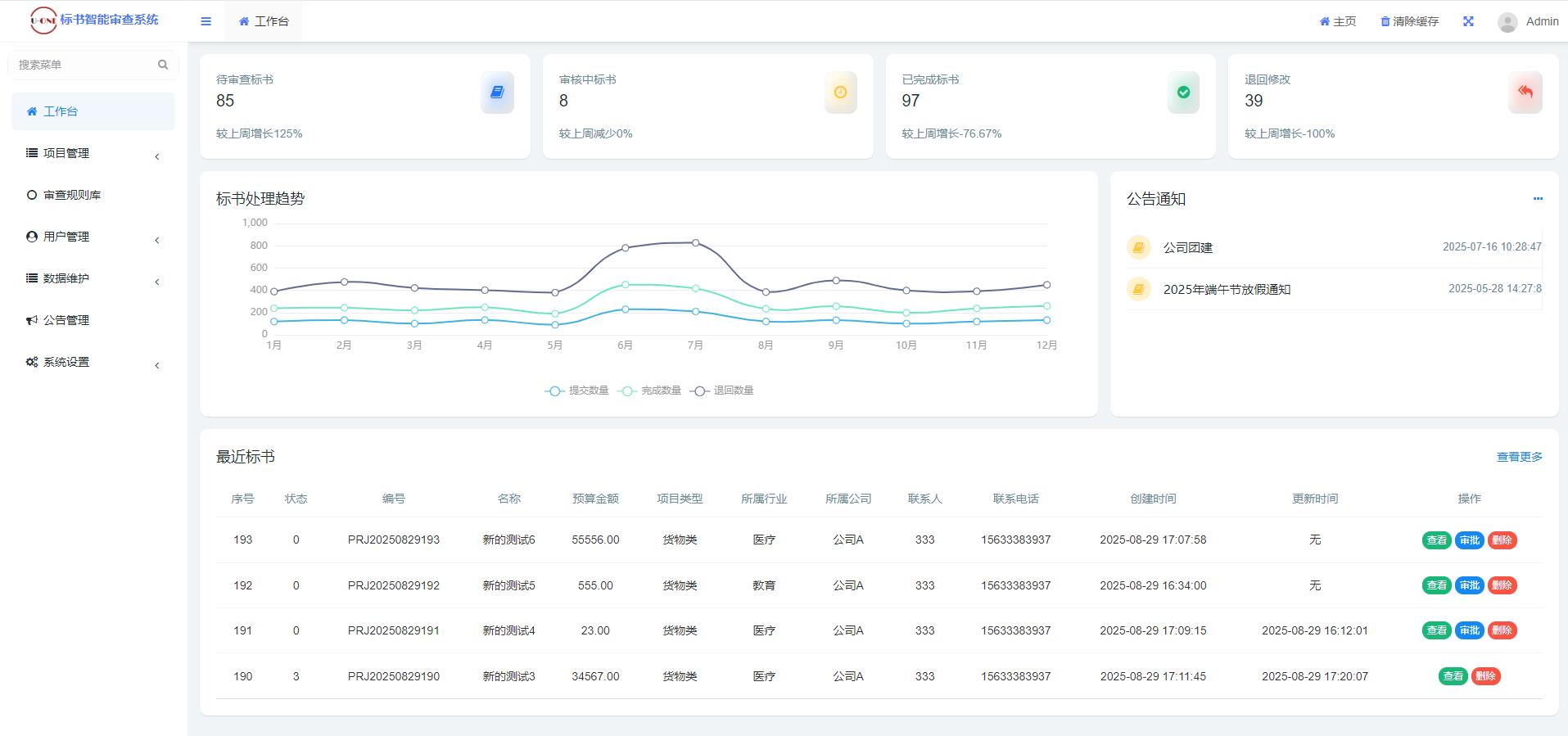Click 审批 button for row 193

point(1469,540)
